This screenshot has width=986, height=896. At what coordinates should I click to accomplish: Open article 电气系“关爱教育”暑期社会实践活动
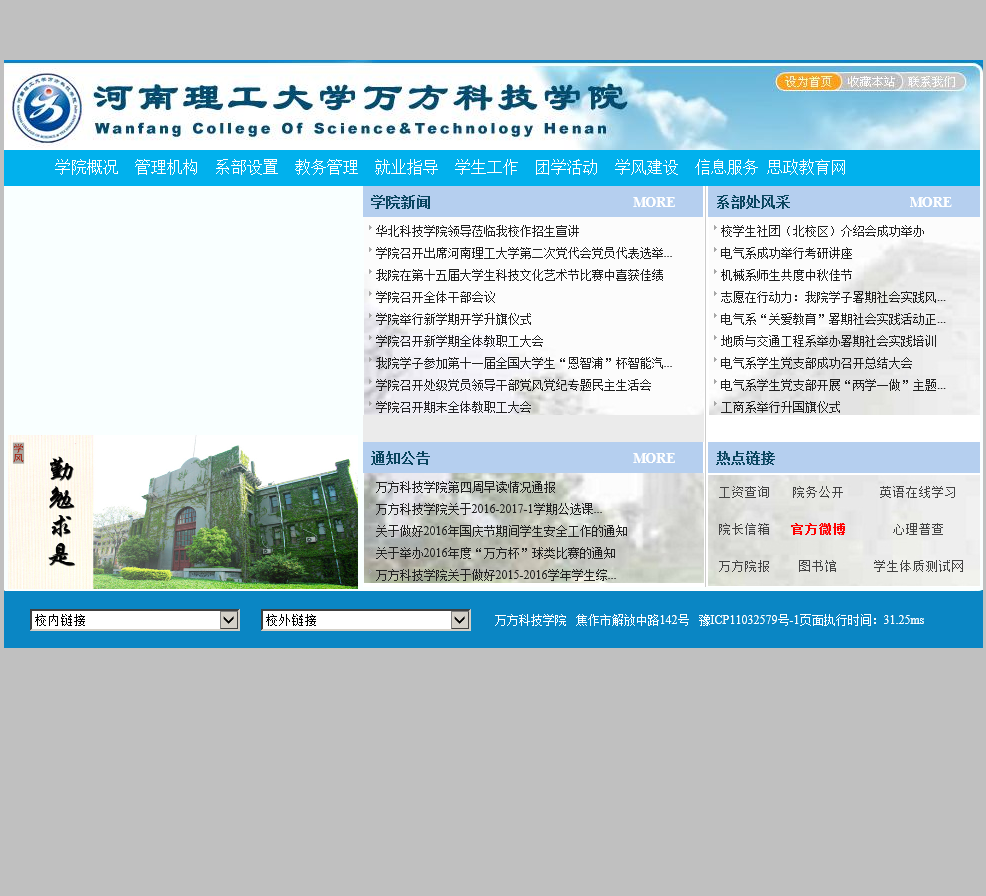(833, 319)
